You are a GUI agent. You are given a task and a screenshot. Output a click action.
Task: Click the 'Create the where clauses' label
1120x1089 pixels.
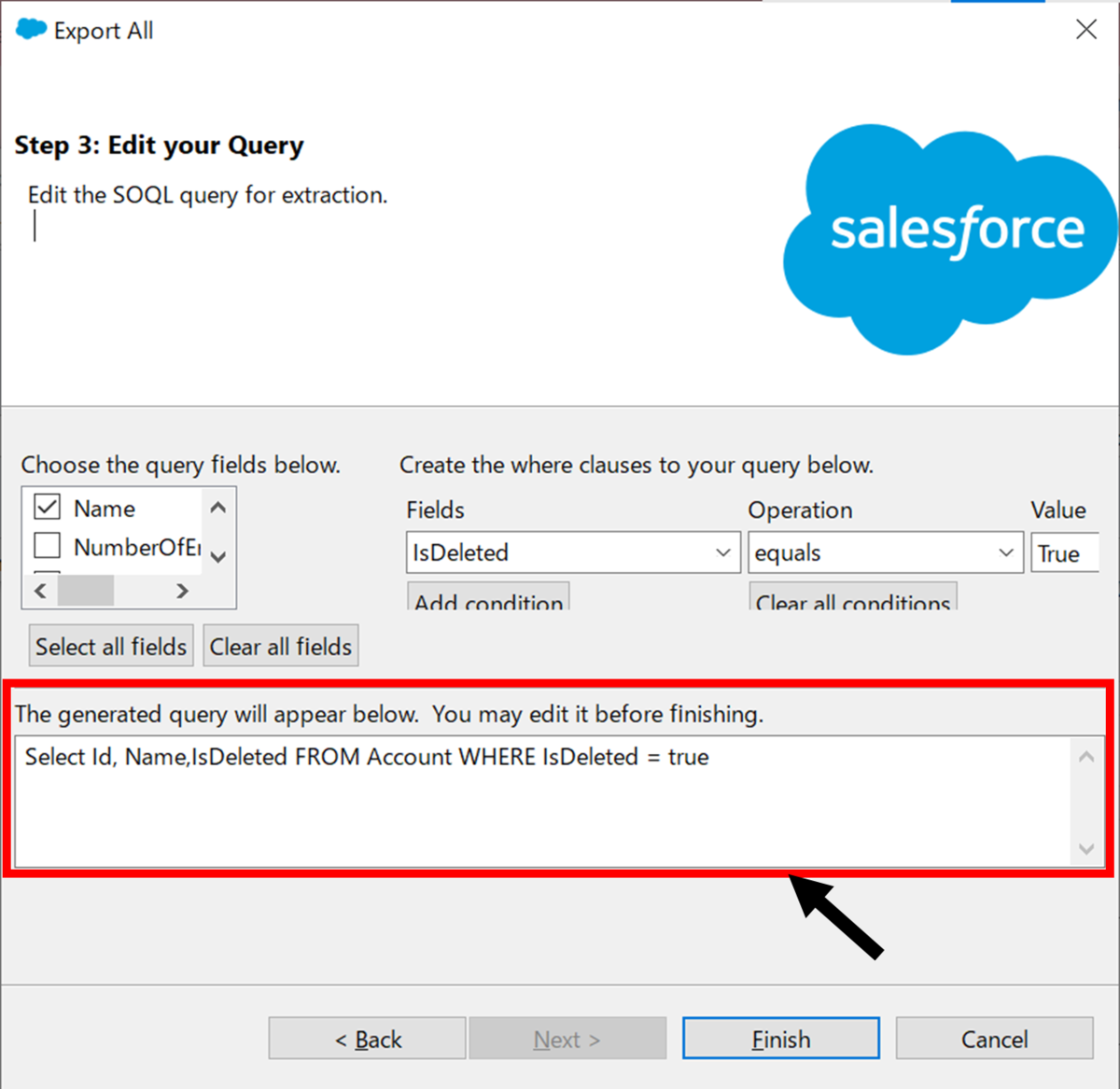[637, 465]
